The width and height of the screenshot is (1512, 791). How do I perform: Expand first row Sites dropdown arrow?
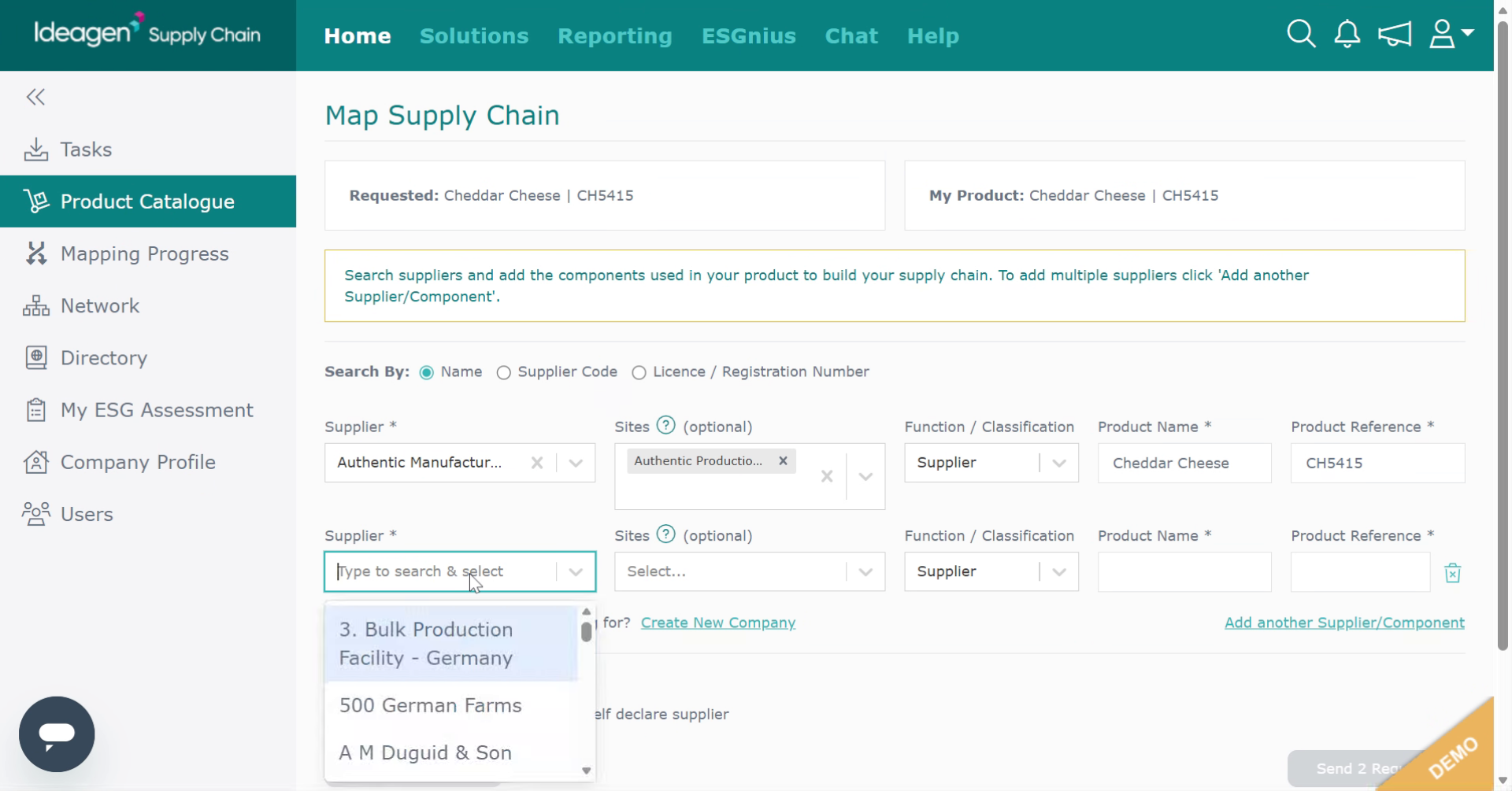click(865, 476)
